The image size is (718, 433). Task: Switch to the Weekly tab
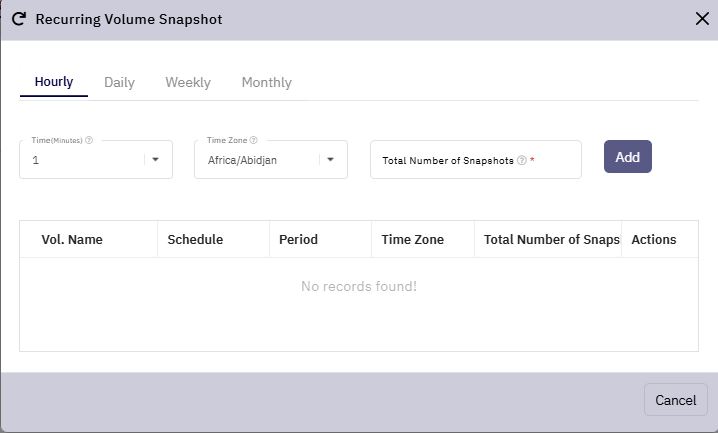click(188, 82)
